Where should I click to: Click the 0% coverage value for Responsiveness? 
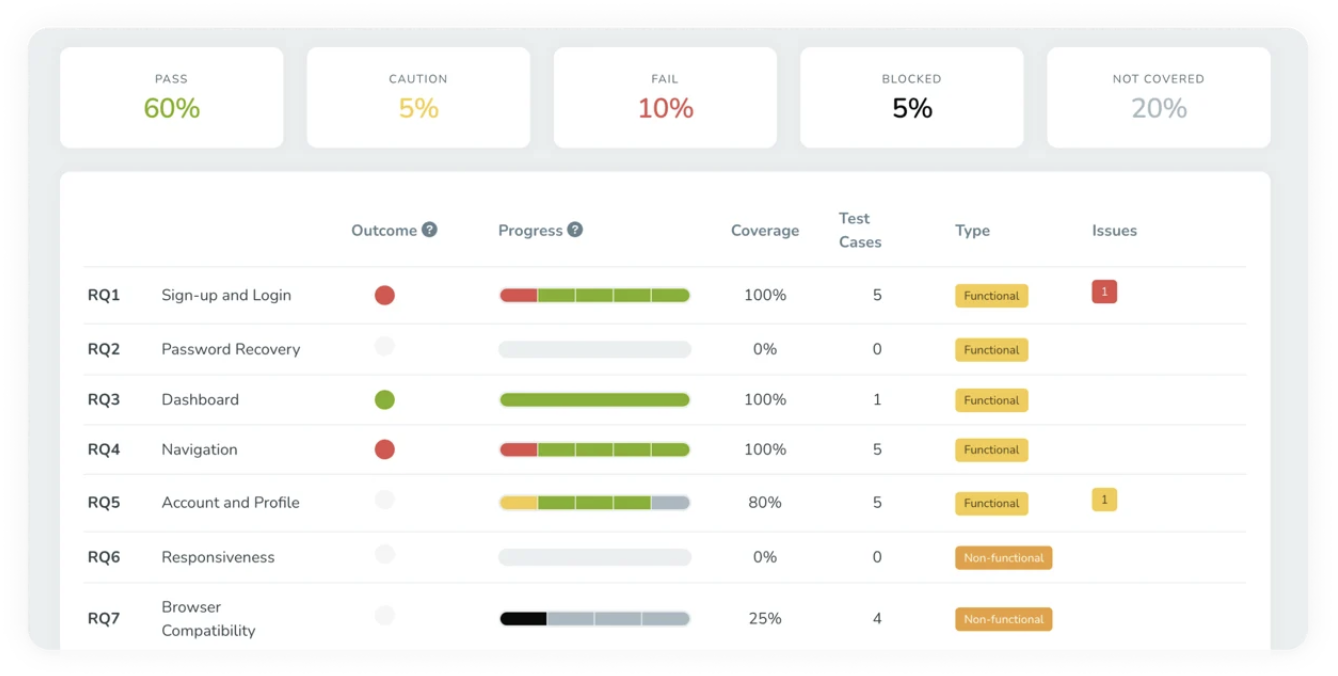765,557
